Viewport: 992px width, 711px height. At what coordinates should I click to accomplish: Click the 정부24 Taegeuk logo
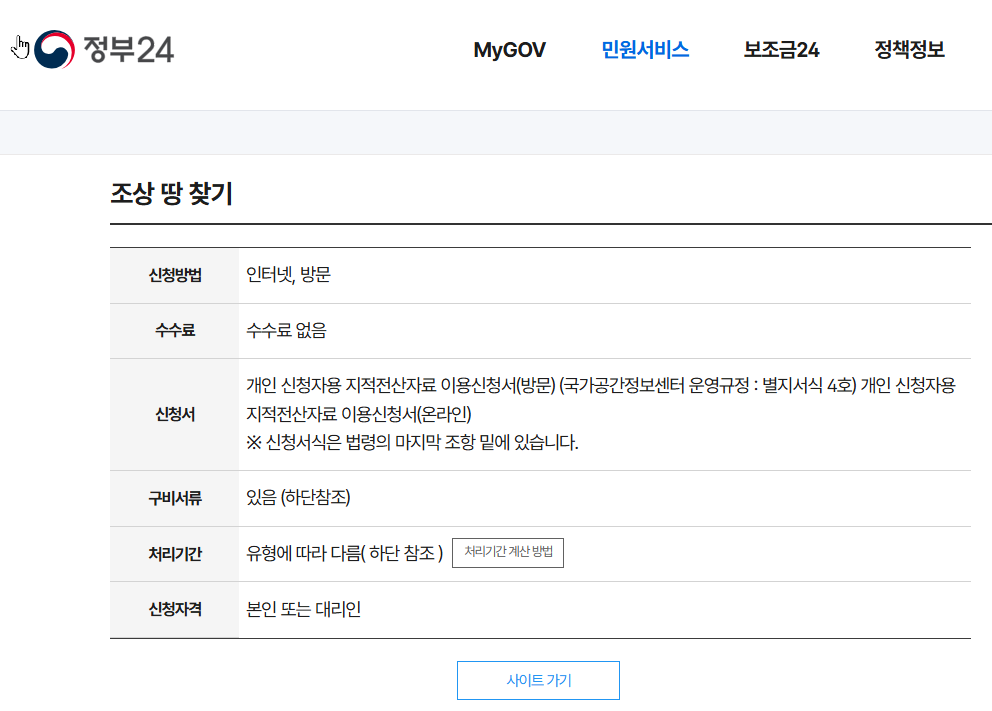pyautogui.click(x=55, y=46)
